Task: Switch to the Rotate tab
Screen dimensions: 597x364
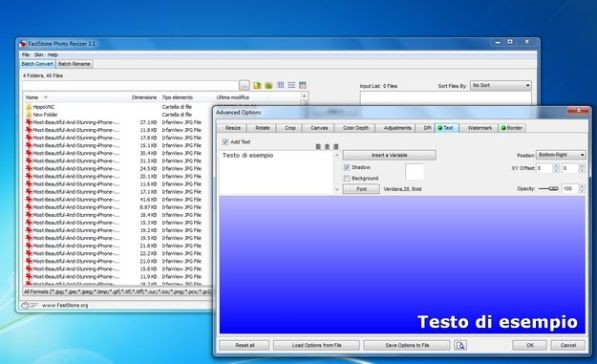Action: tap(262, 128)
